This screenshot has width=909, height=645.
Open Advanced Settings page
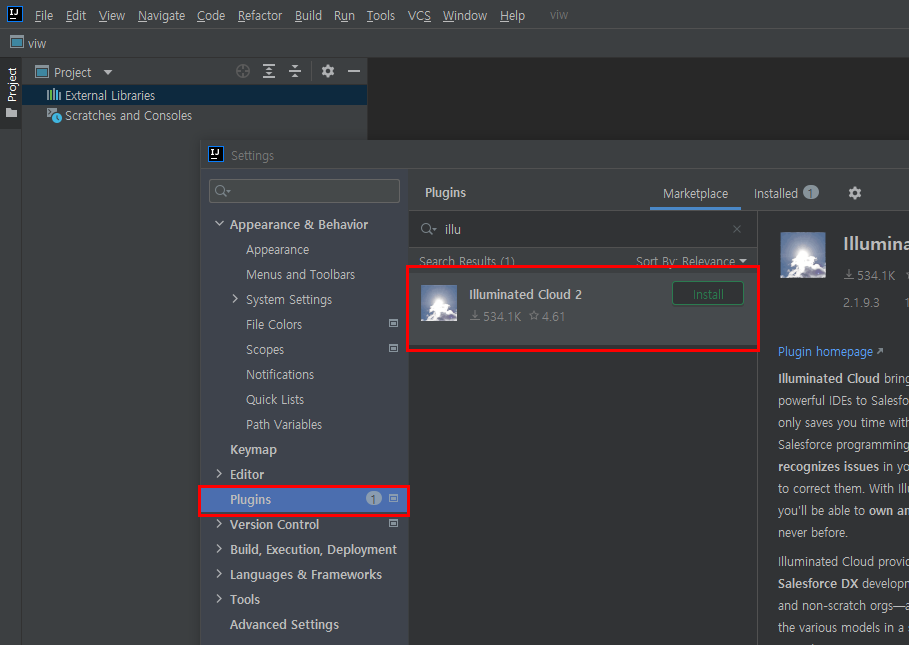[x=284, y=625]
